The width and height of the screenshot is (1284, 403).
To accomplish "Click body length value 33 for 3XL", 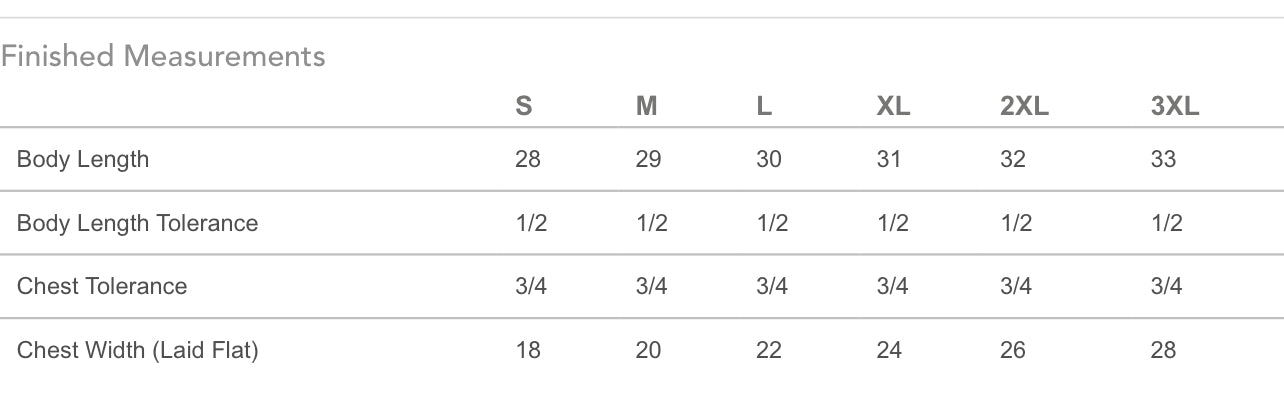I will (1163, 159).
